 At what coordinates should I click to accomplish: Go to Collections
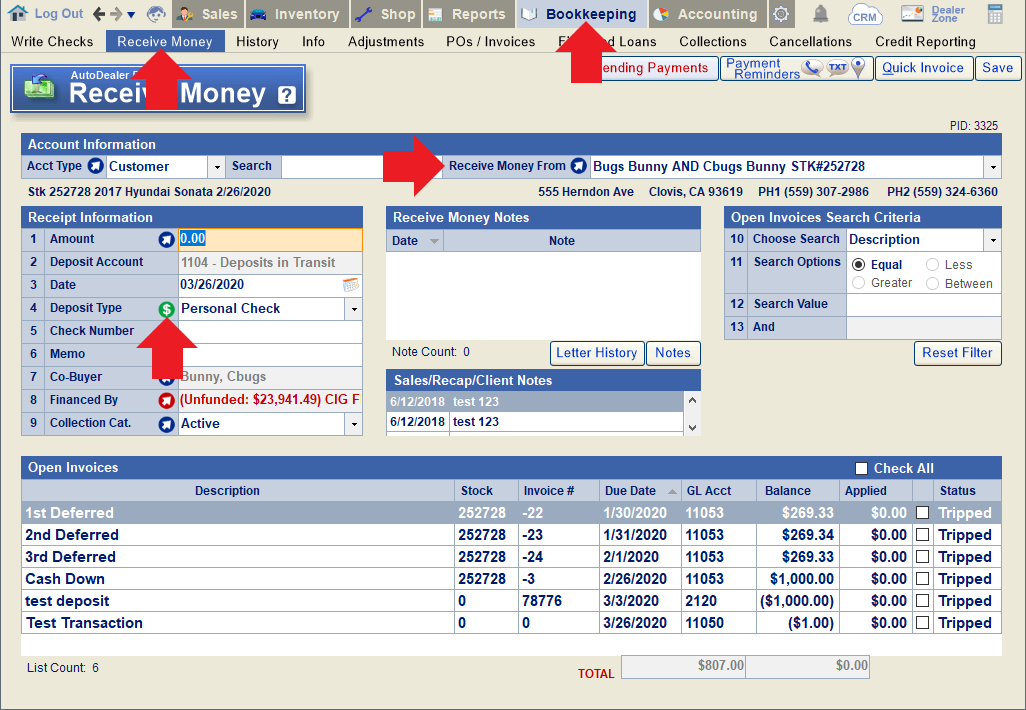click(713, 42)
